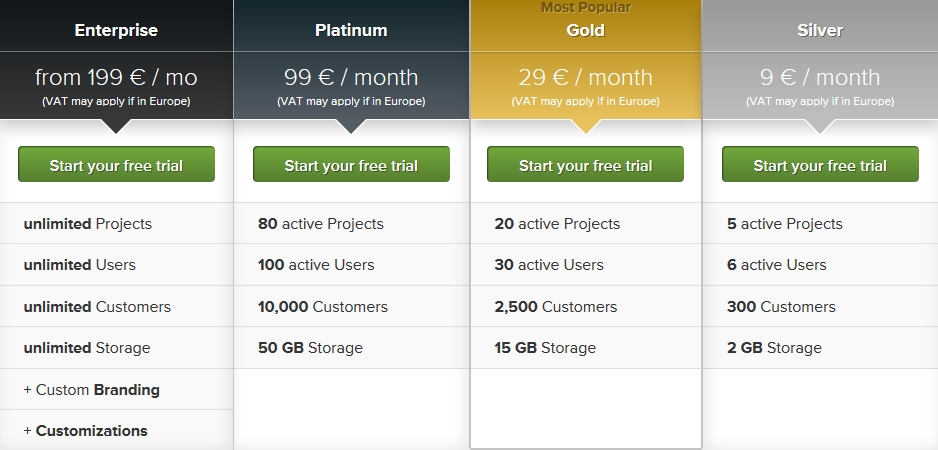
Task: Click the '+ Customizations' feature row
Action: pyautogui.click(x=116, y=430)
